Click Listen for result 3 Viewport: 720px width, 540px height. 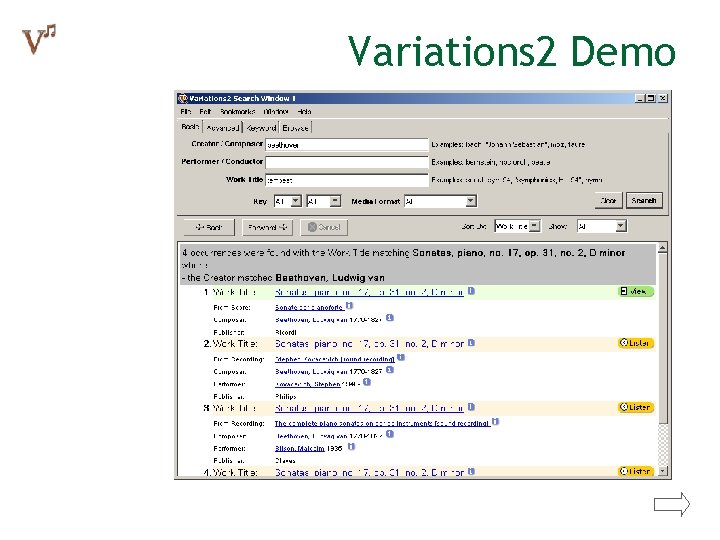636,407
